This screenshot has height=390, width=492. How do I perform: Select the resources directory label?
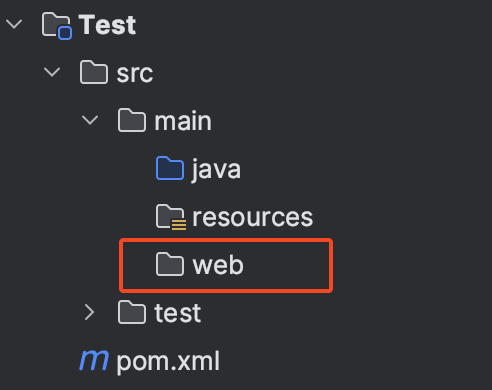[253, 217]
